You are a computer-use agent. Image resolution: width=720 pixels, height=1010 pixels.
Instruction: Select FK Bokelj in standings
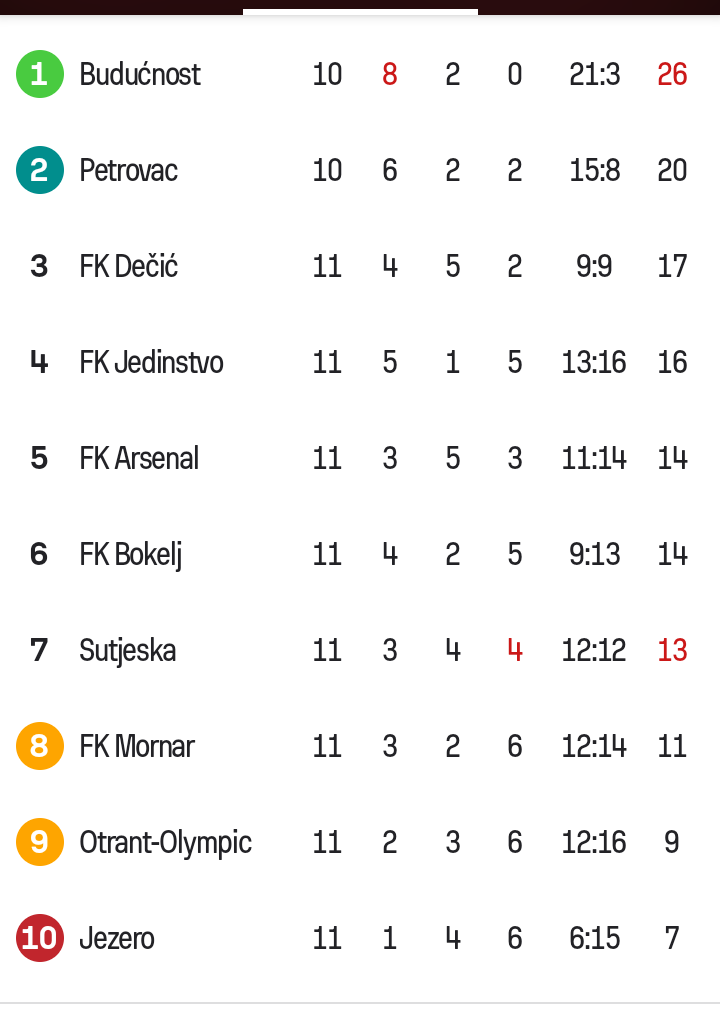pos(131,555)
